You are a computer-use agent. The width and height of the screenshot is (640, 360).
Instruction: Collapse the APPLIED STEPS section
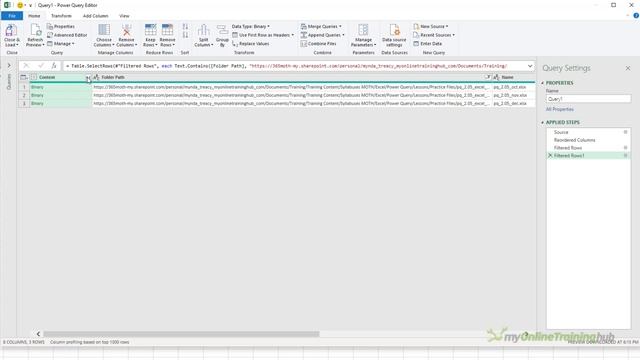pos(543,122)
